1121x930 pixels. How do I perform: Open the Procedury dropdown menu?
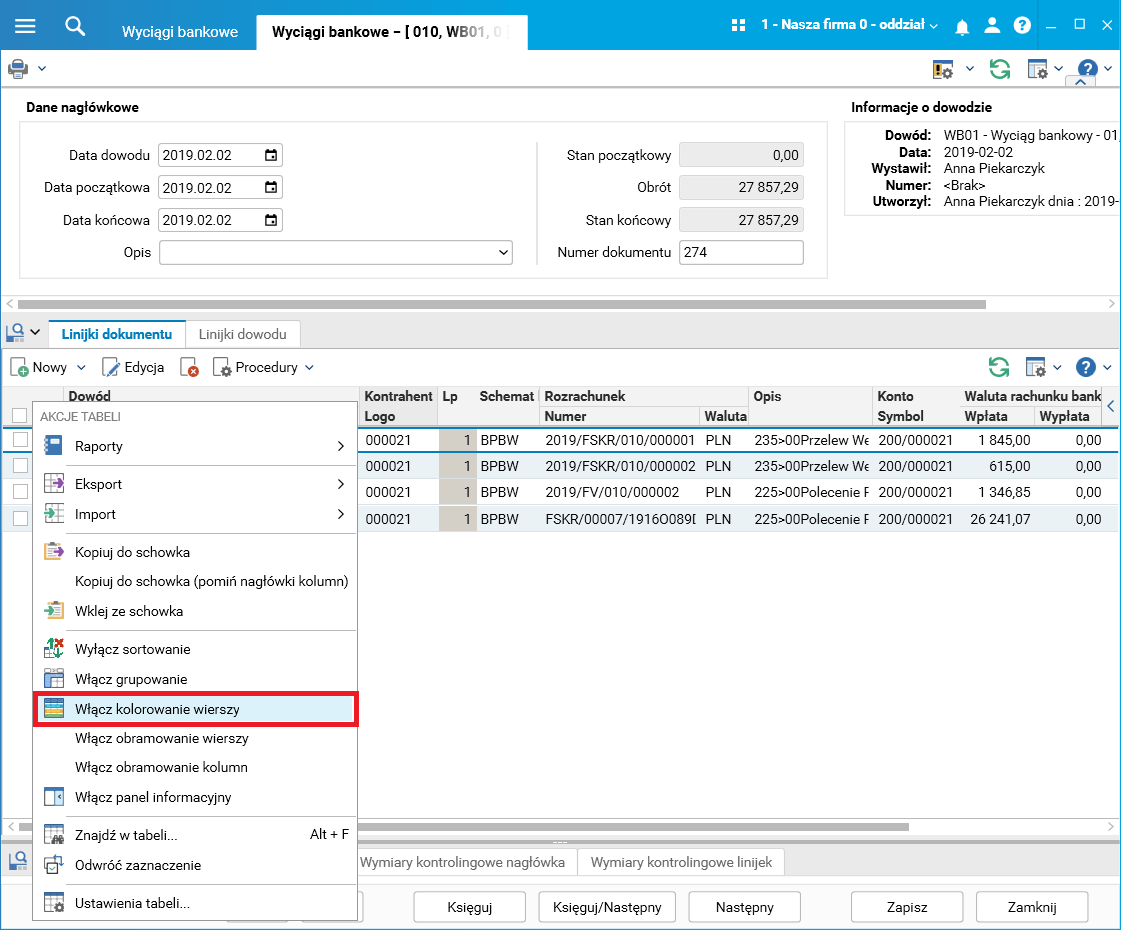pos(264,368)
